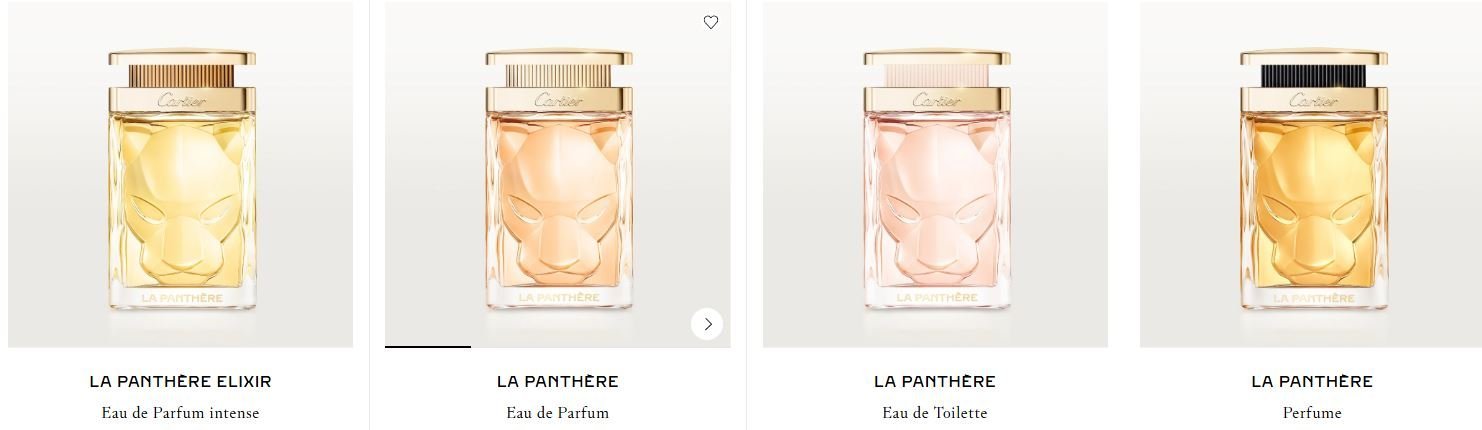The height and width of the screenshot is (430, 1482).
Task: Click the Eau de Parfum intense subtitle
Action: (x=181, y=412)
